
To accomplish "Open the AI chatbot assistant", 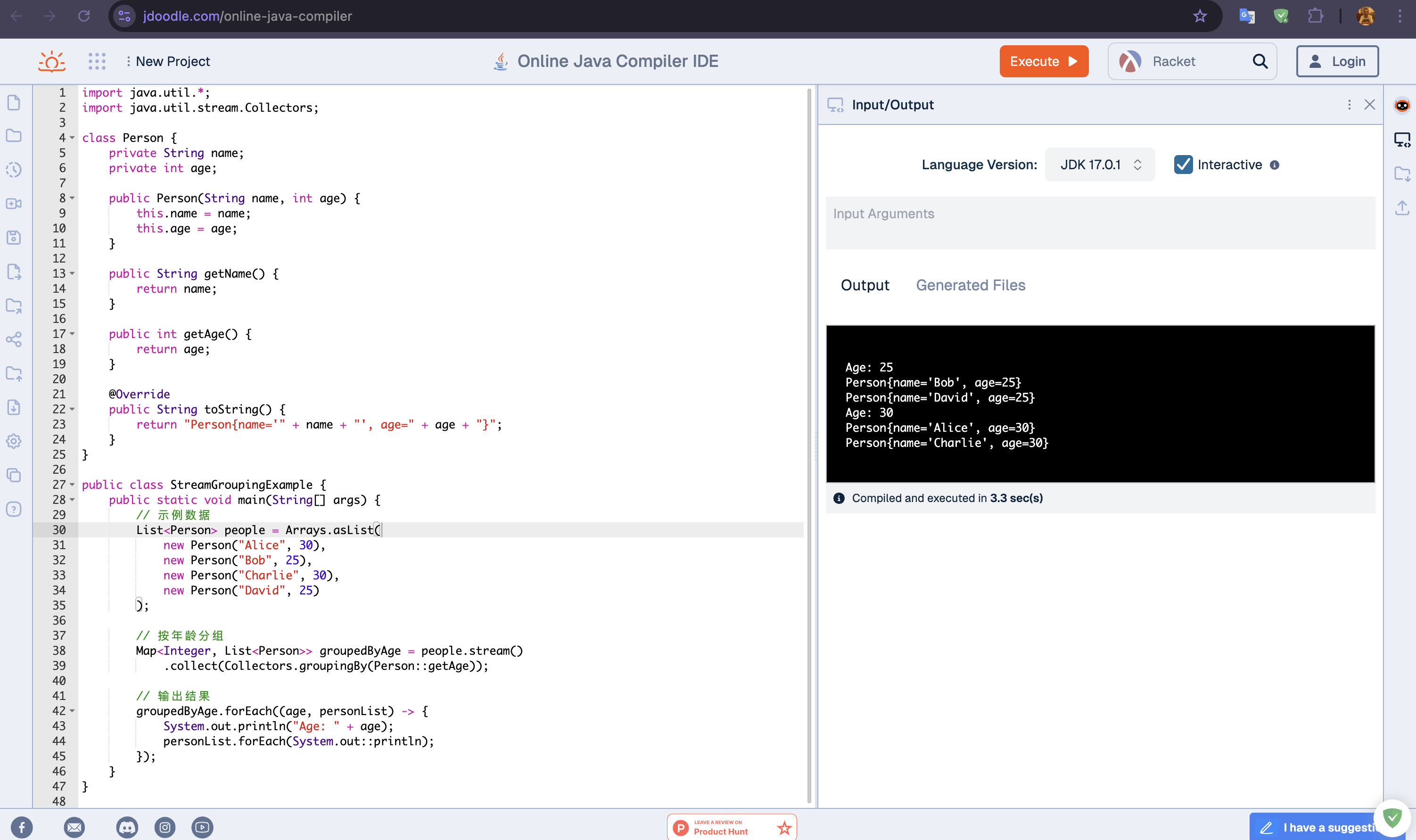I will [1402, 105].
